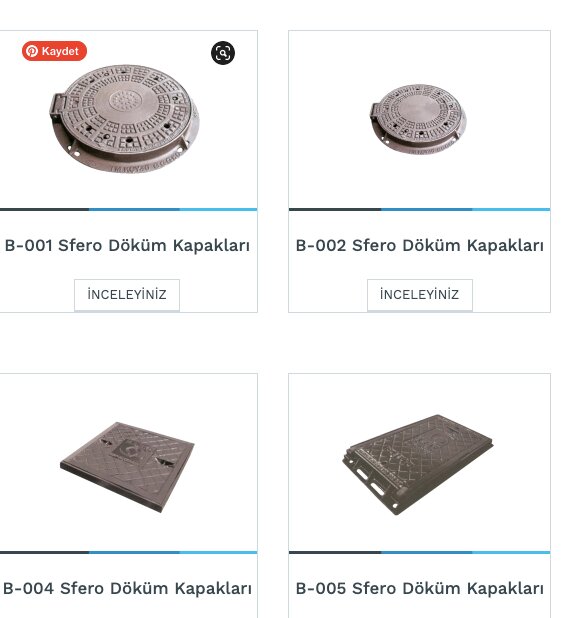Click the hinge on the B-001 cover

(57, 106)
